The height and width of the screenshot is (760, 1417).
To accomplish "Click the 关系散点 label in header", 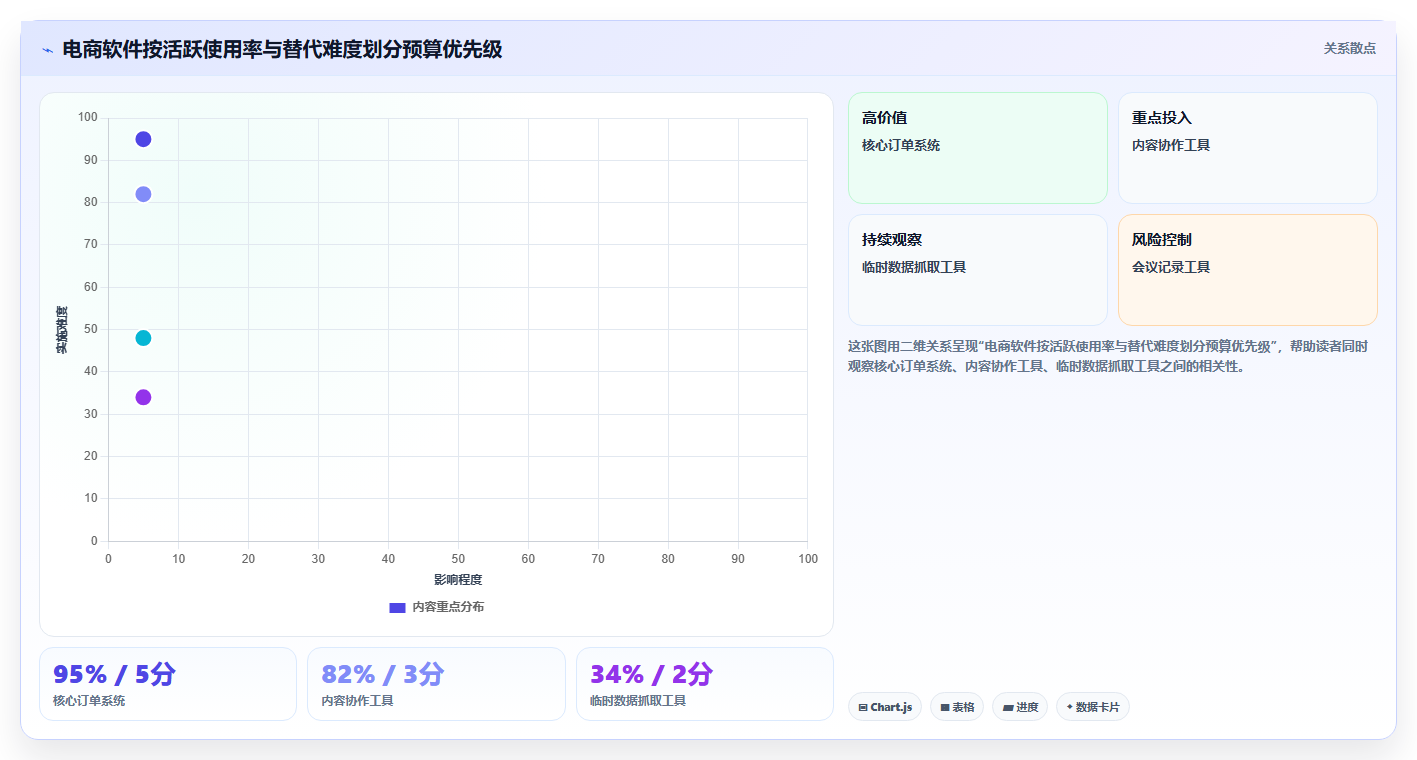I will pyautogui.click(x=1349, y=48).
